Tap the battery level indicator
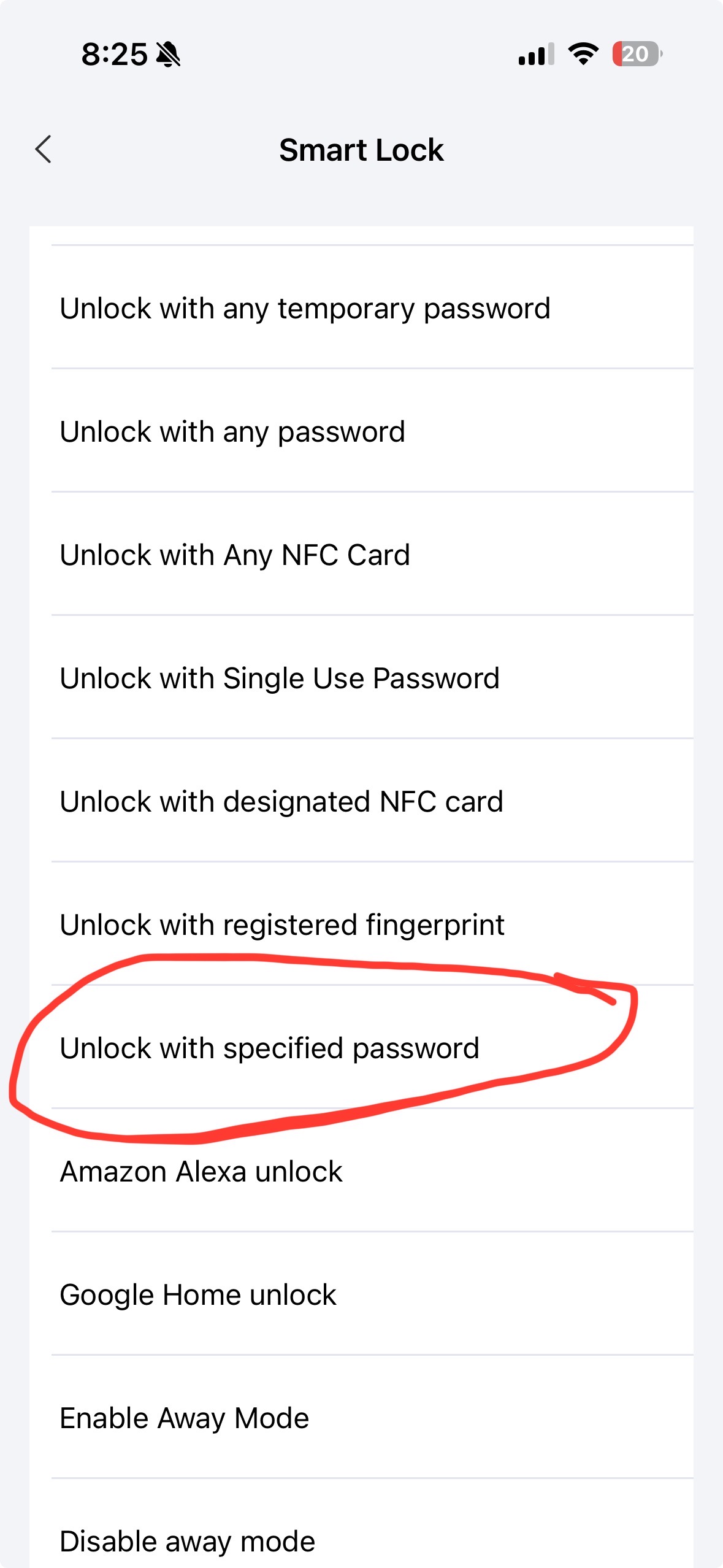 [x=637, y=54]
